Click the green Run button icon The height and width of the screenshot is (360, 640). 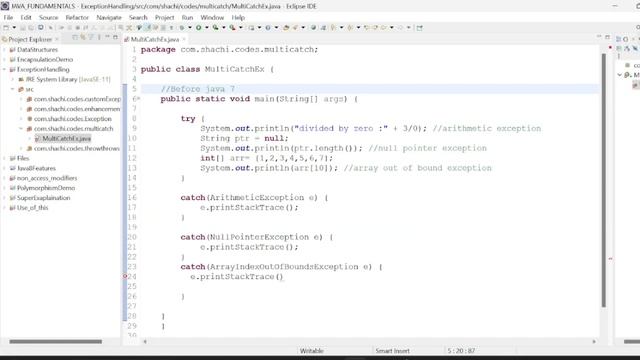coord(198,28)
